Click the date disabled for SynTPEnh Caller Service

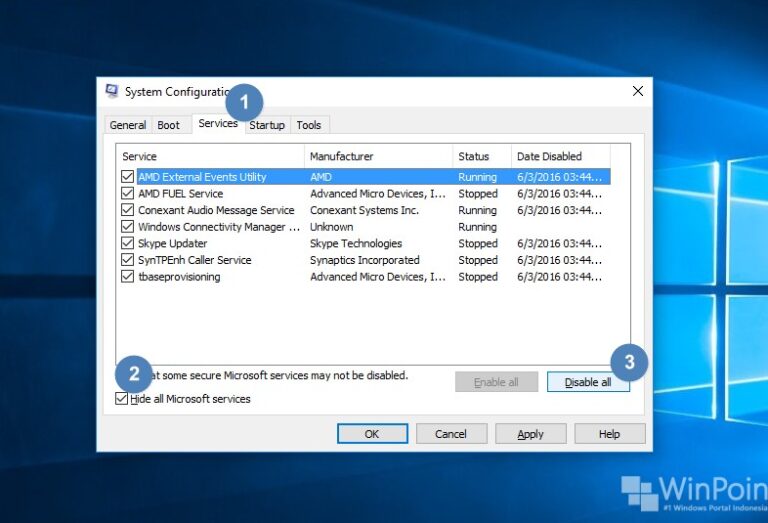[x=559, y=260]
